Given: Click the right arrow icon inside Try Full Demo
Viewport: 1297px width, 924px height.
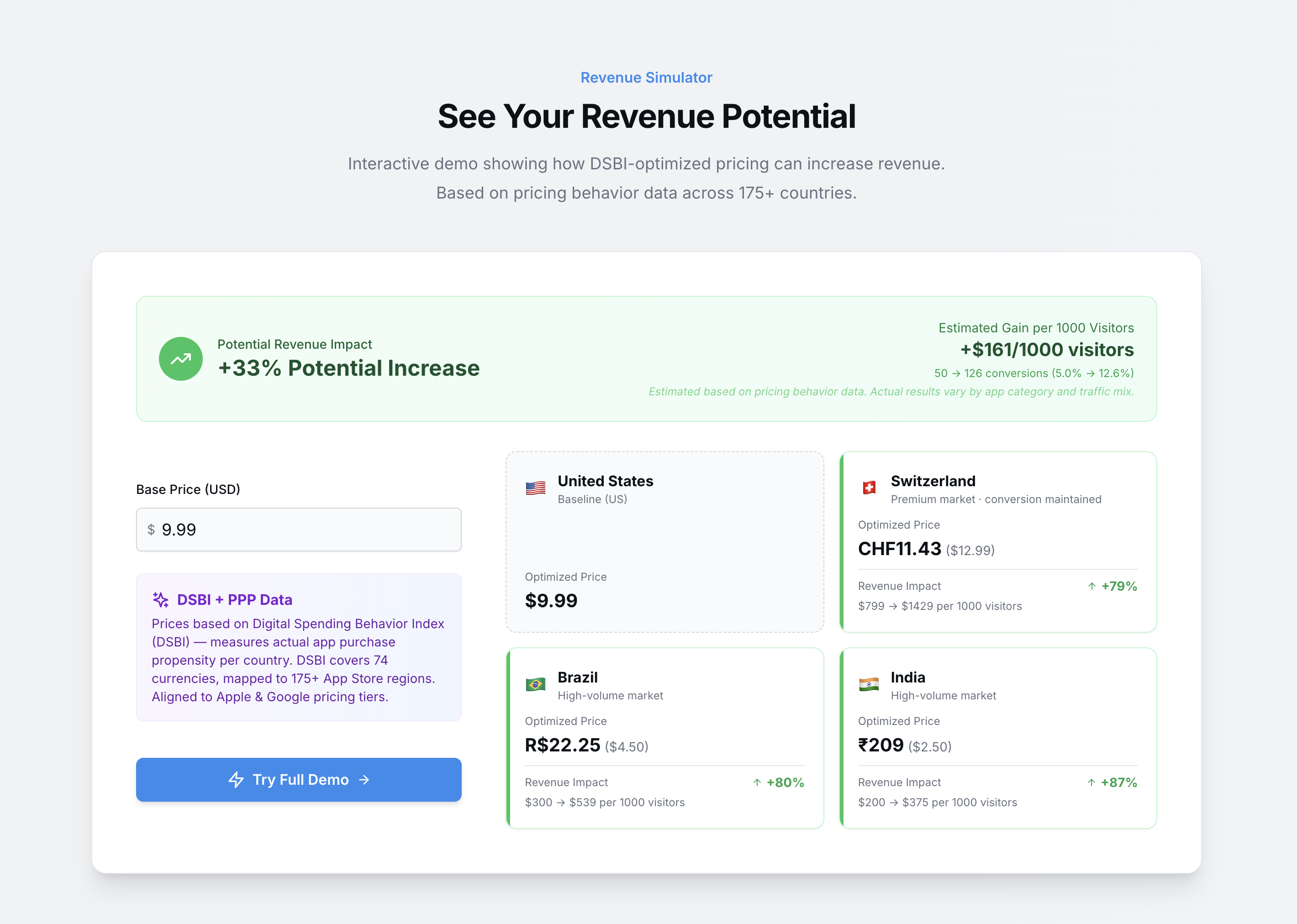Looking at the screenshot, I should [x=364, y=780].
